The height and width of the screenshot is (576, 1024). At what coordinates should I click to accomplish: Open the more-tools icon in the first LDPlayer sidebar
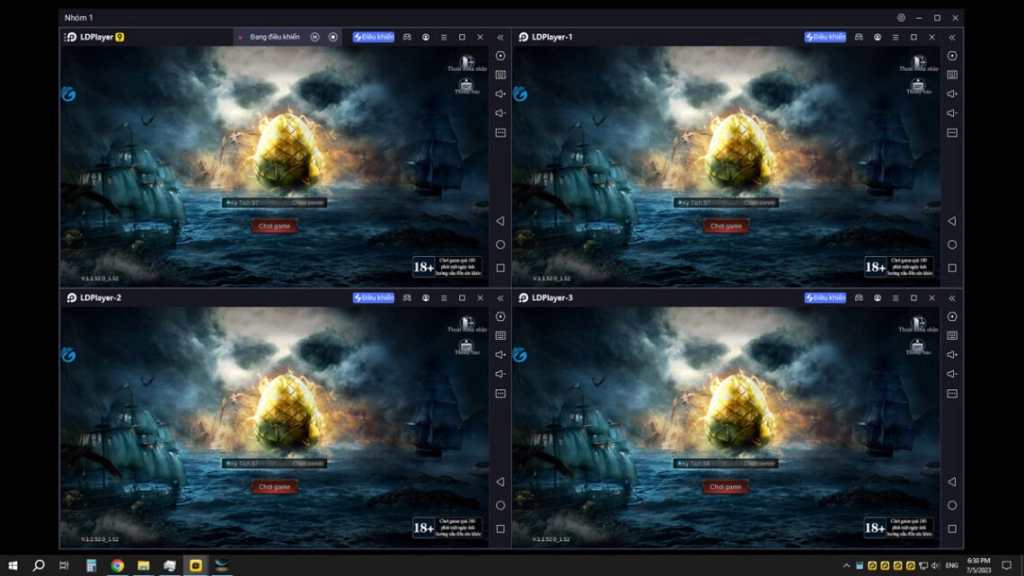pyautogui.click(x=500, y=133)
